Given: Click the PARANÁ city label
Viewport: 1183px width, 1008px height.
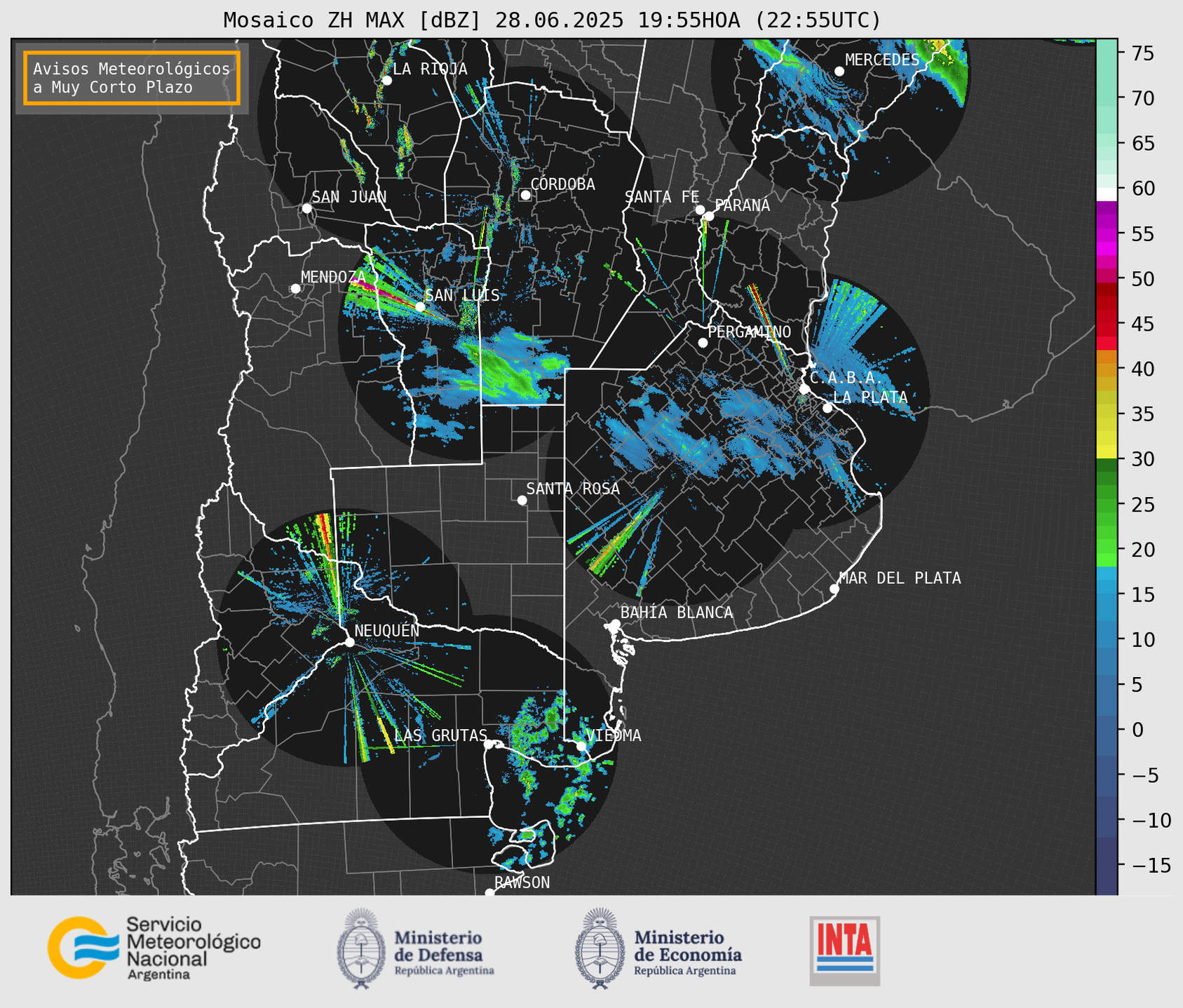Looking at the screenshot, I should (x=742, y=205).
